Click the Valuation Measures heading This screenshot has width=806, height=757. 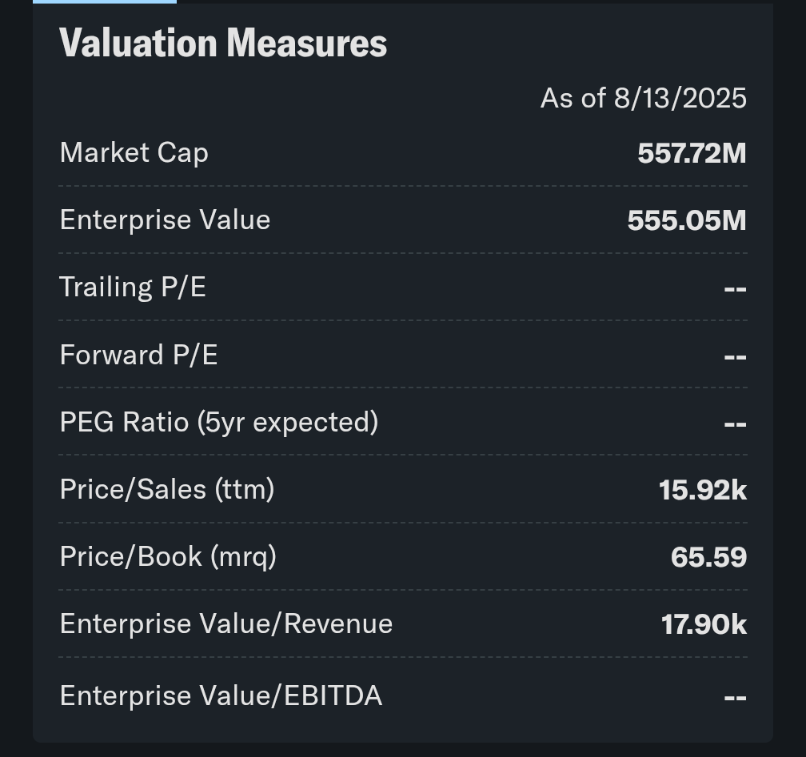(223, 44)
